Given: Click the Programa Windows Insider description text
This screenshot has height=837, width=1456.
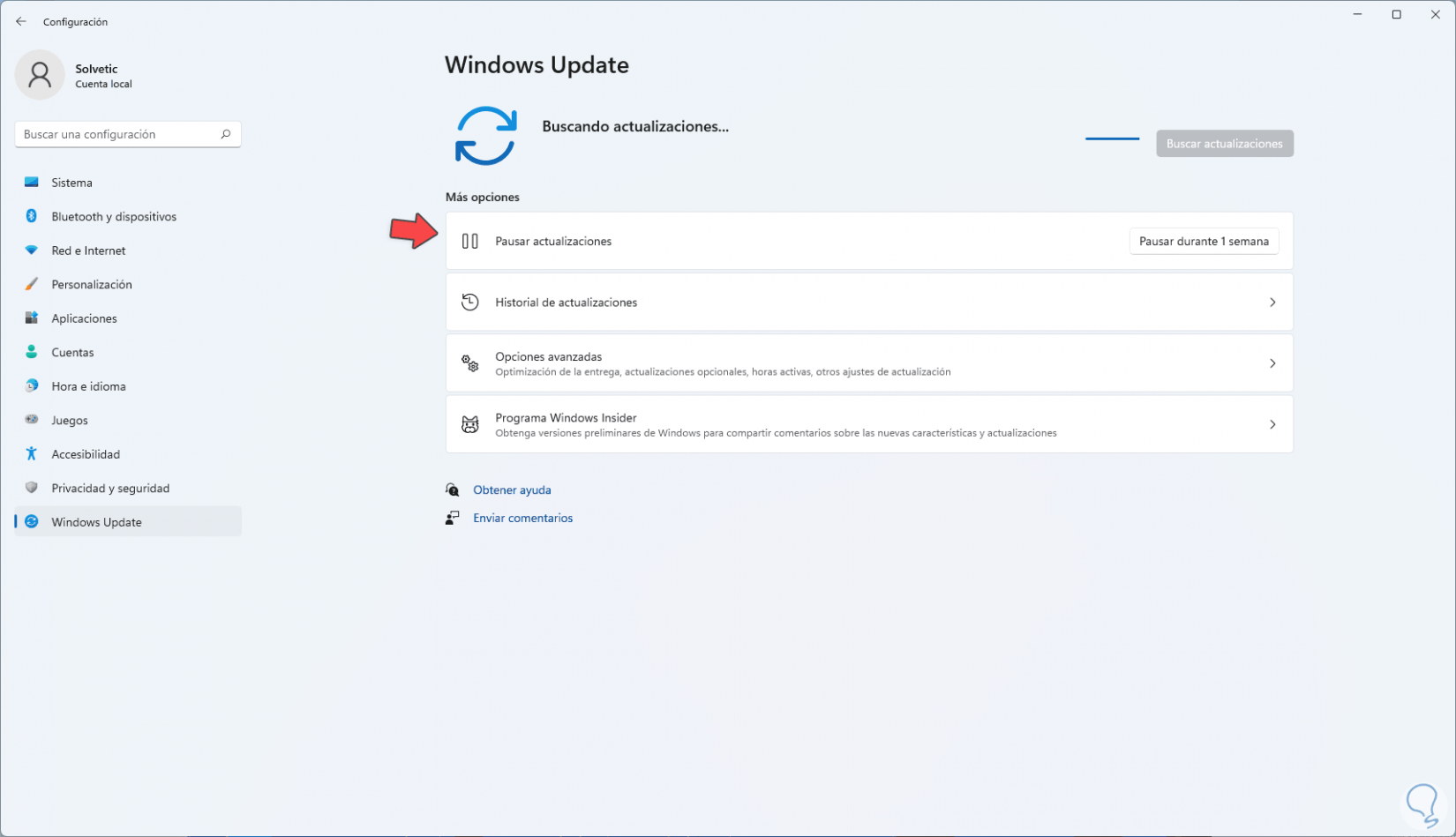Looking at the screenshot, I should click(x=776, y=433).
